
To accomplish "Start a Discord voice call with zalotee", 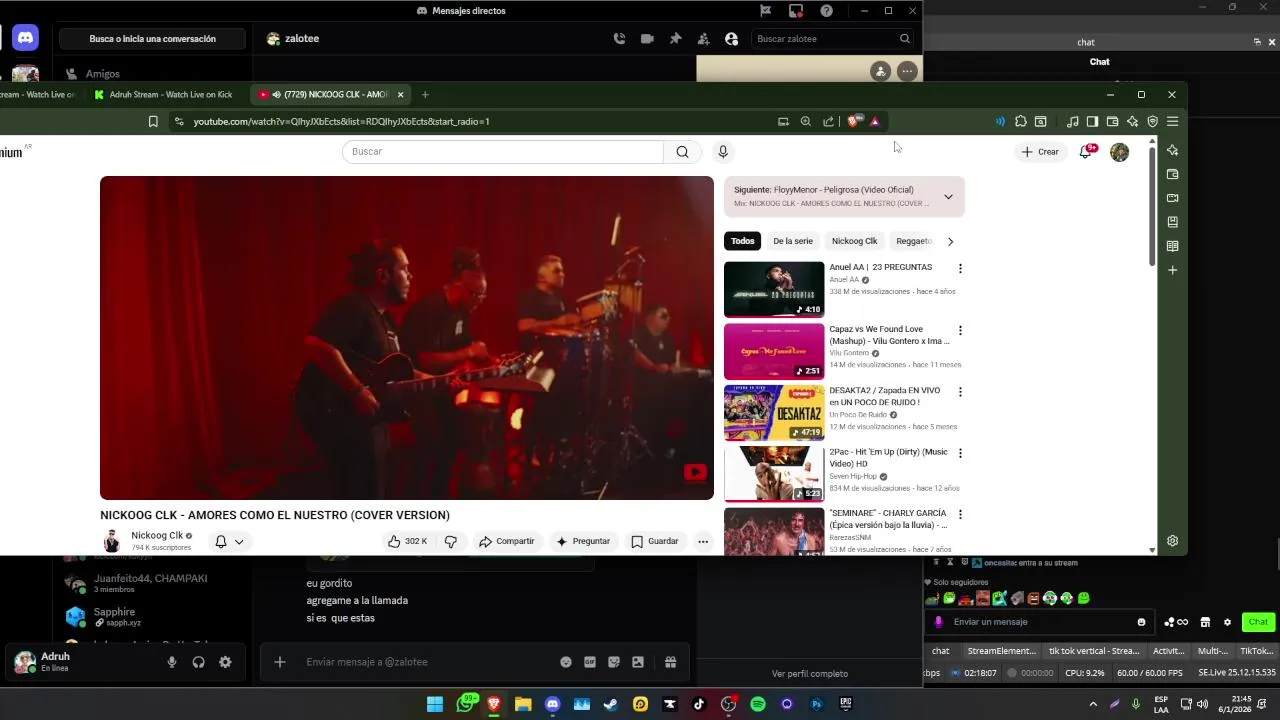I will click(x=619, y=39).
